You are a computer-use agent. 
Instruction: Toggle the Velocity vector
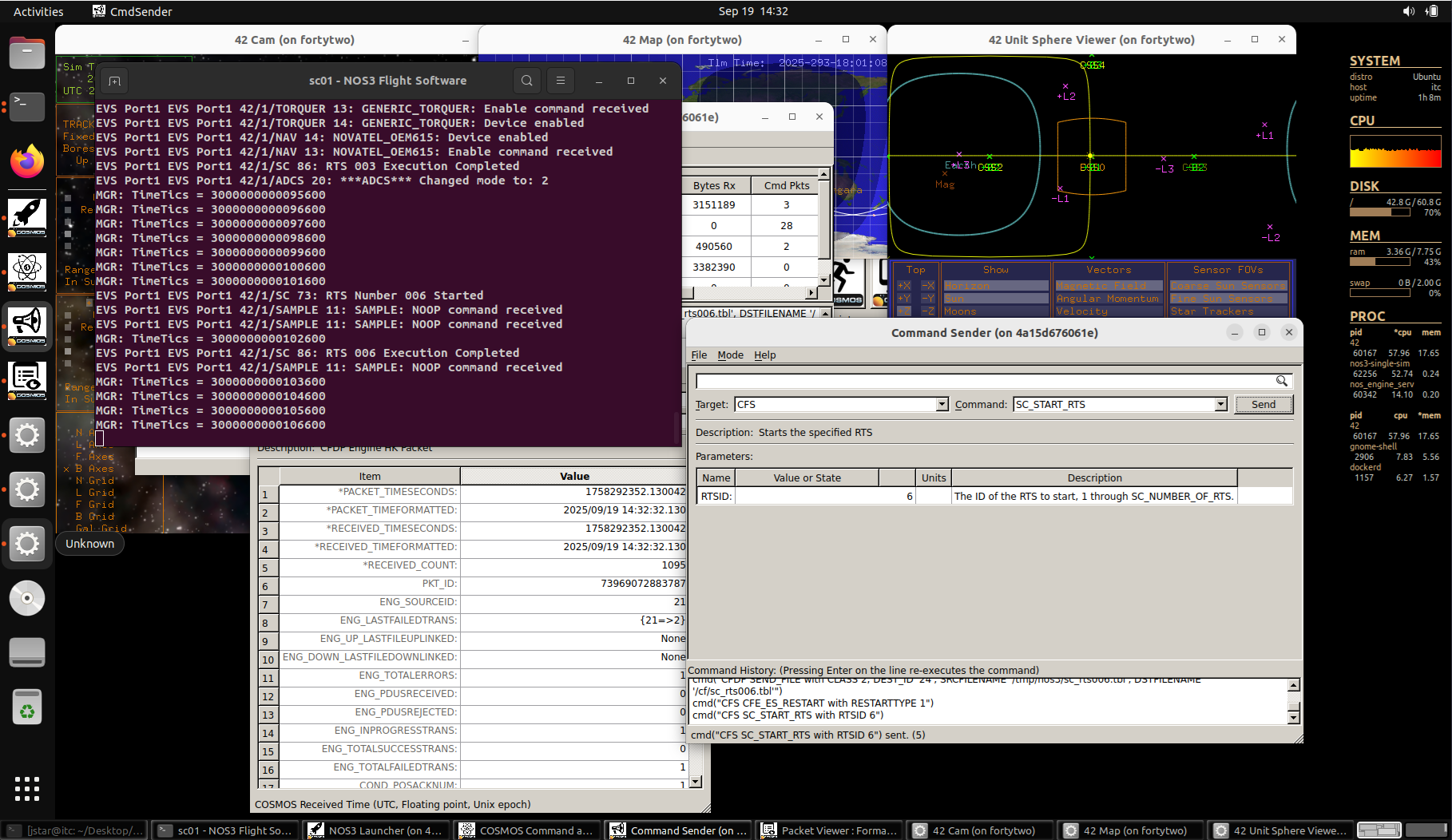(x=1109, y=311)
